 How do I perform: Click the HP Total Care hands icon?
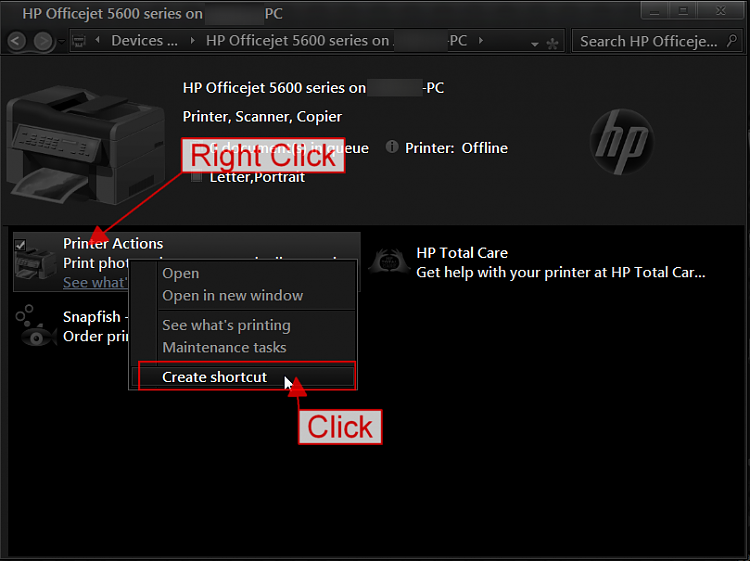(389, 261)
